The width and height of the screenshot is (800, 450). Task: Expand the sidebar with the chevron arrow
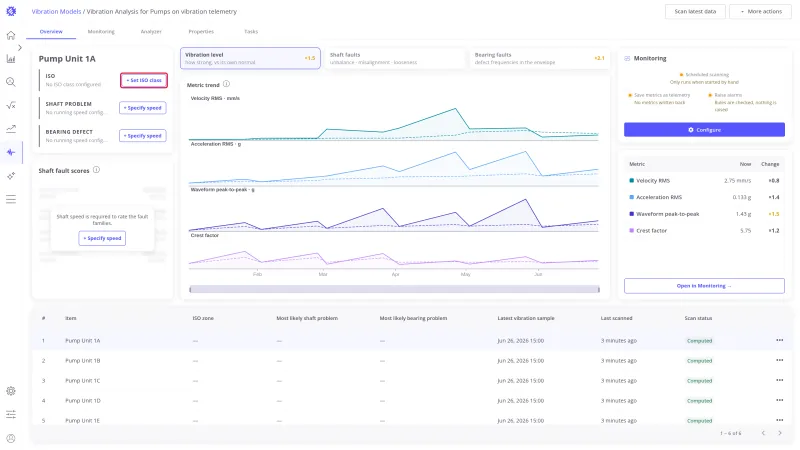point(20,47)
